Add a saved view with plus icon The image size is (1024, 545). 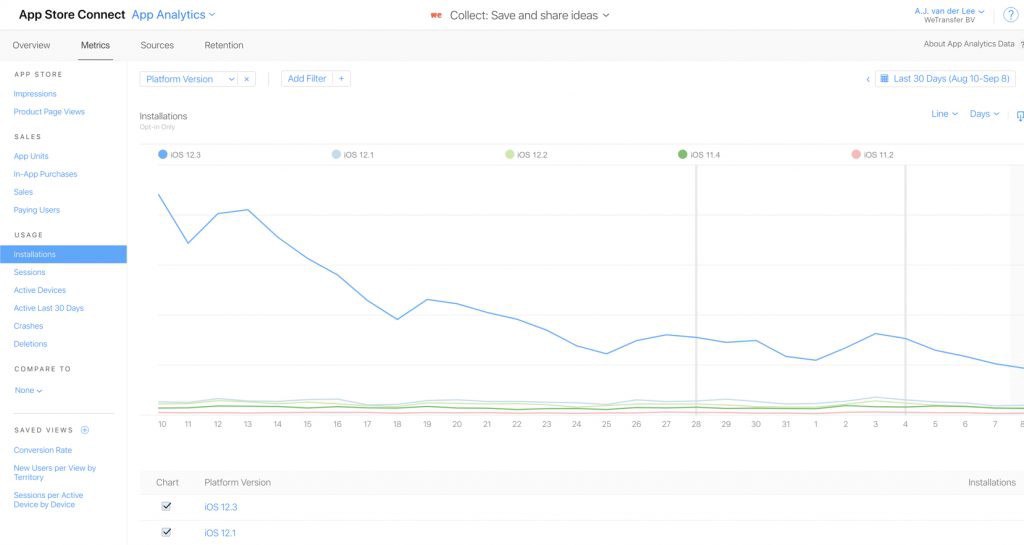click(85, 430)
